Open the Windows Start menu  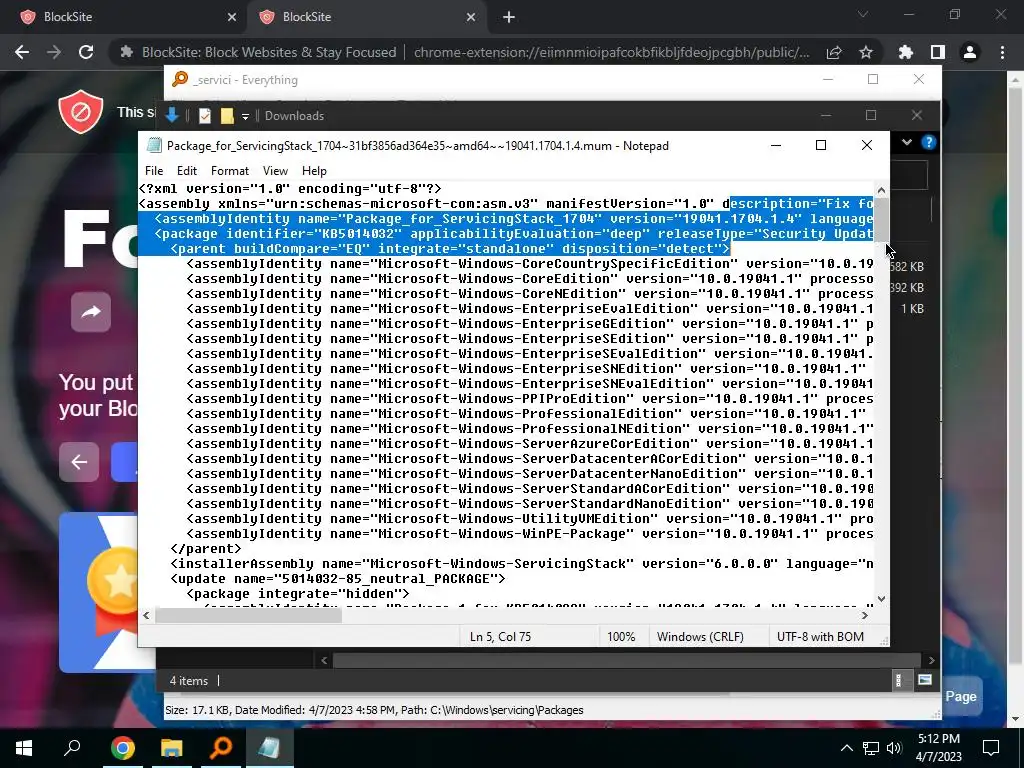[x=24, y=748]
